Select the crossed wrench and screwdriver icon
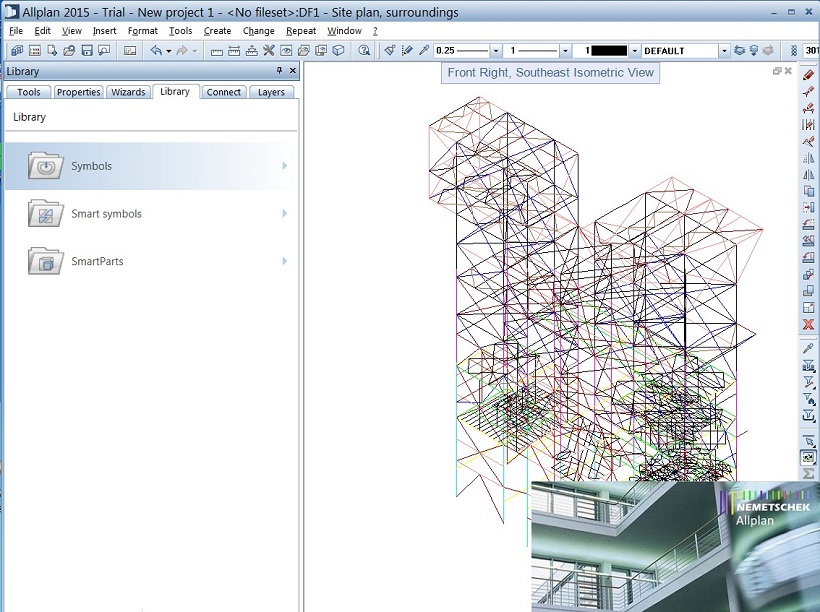The width and height of the screenshot is (820, 612). (x=269, y=51)
